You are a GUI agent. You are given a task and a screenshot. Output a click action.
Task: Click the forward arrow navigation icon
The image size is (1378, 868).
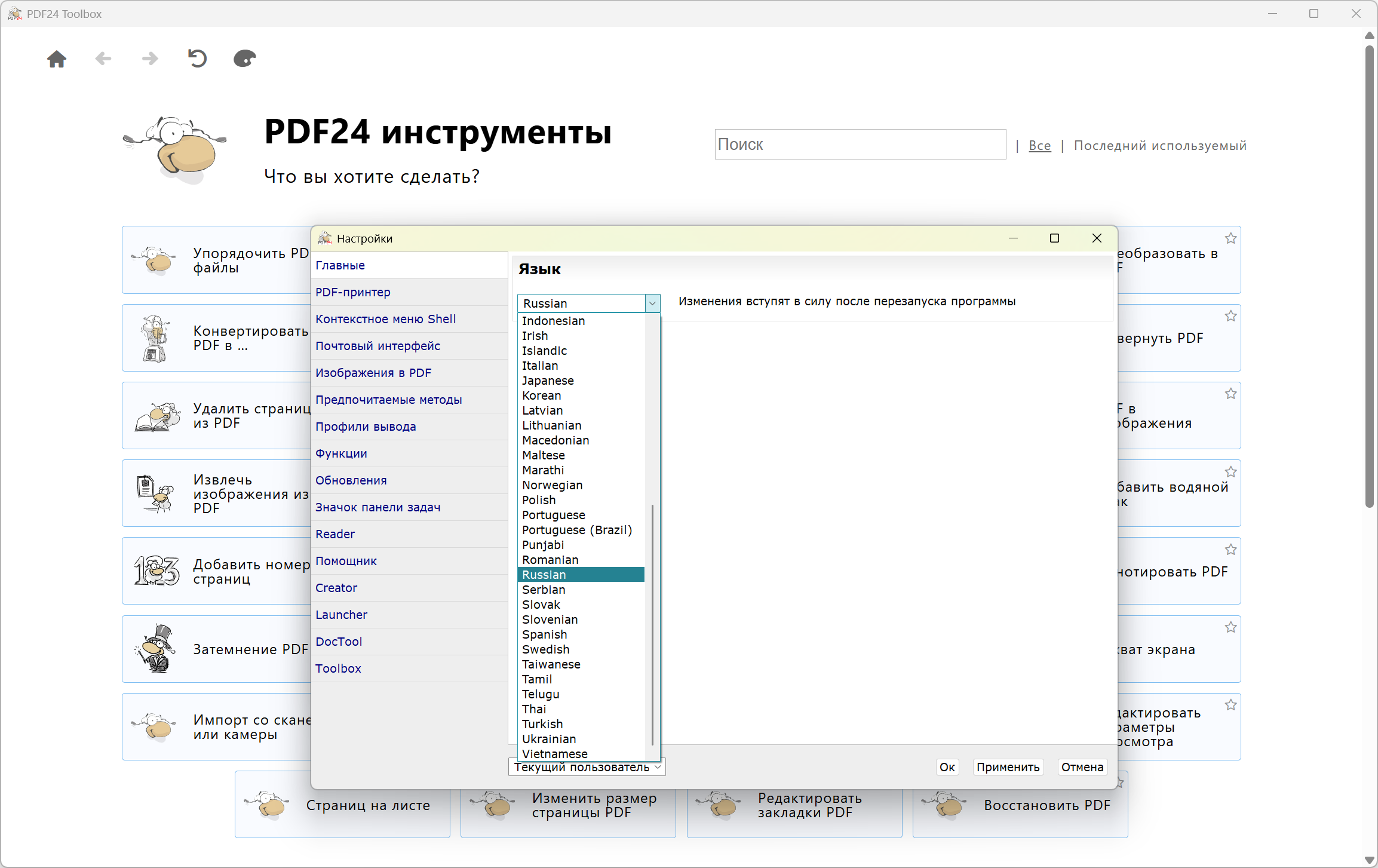click(150, 59)
